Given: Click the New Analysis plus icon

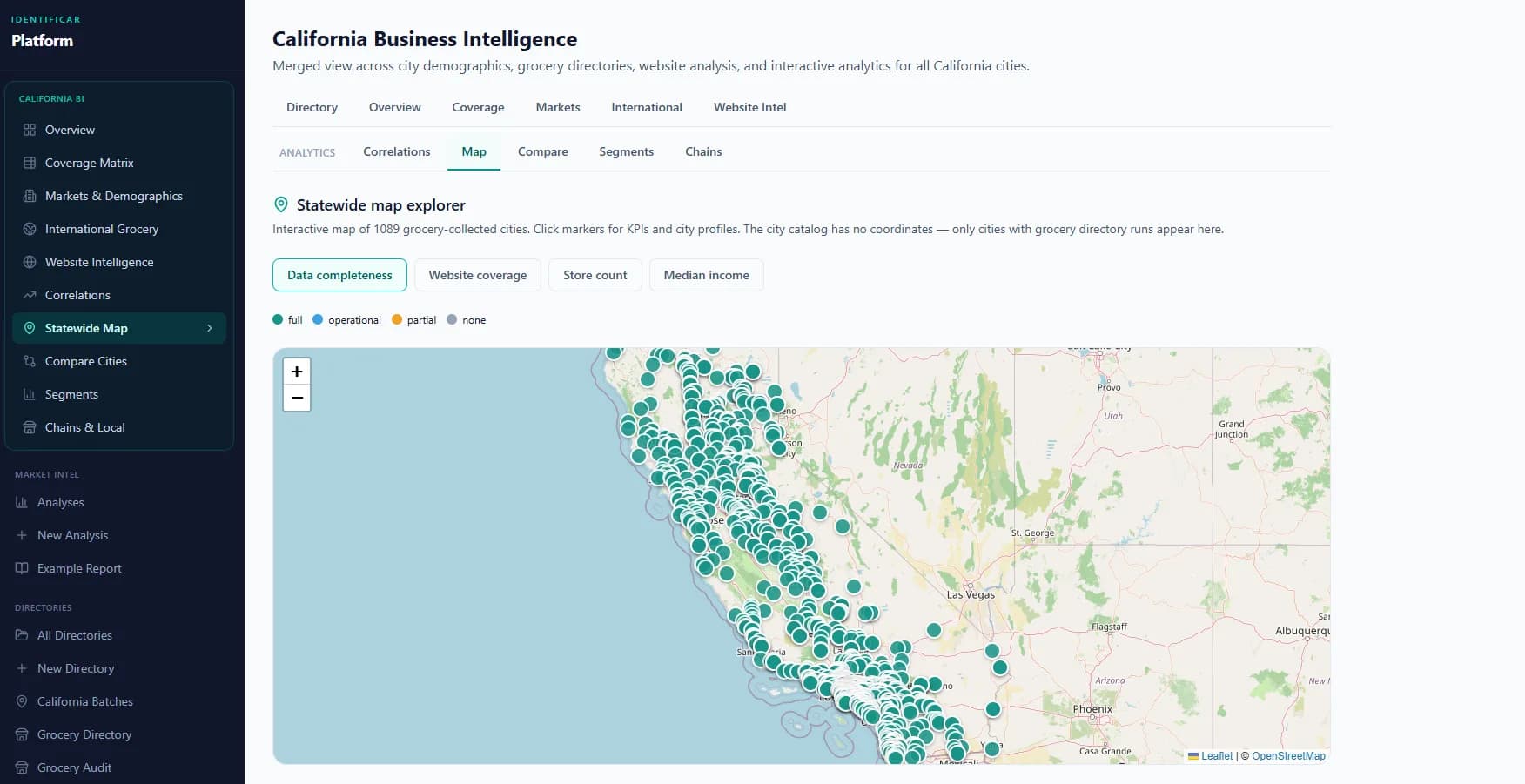Looking at the screenshot, I should [22, 535].
